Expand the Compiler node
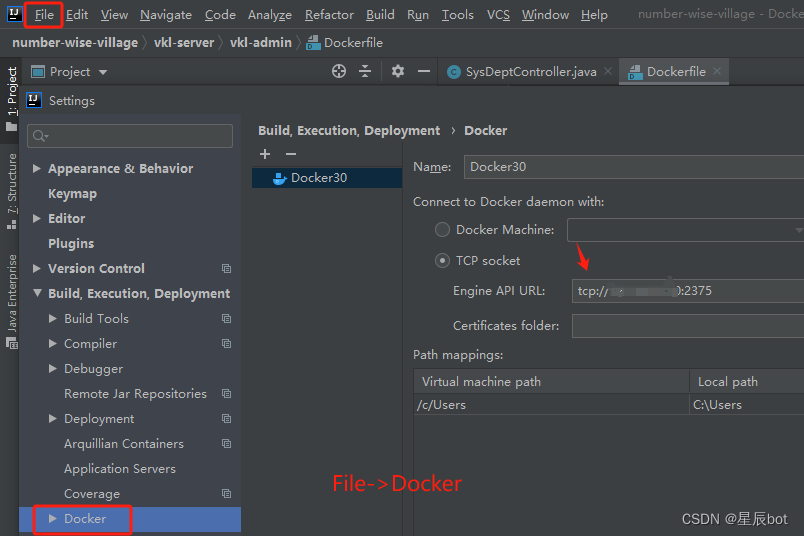The width and height of the screenshot is (804, 536). pyautogui.click(x=52, y=344)
